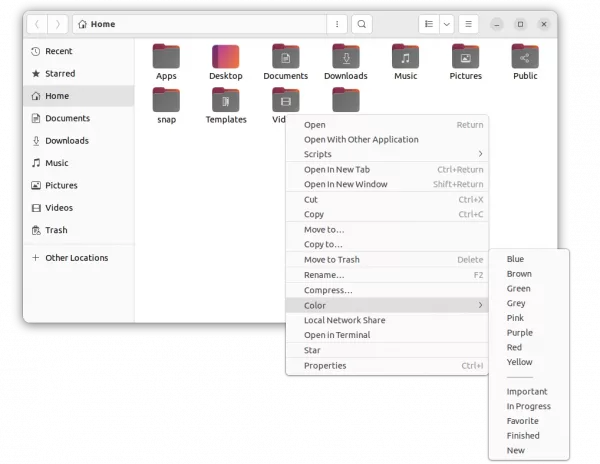Go back with the left arrow button
Image resolution: width=600 pixels, height=464 pixels.
[x=37, y=24]
